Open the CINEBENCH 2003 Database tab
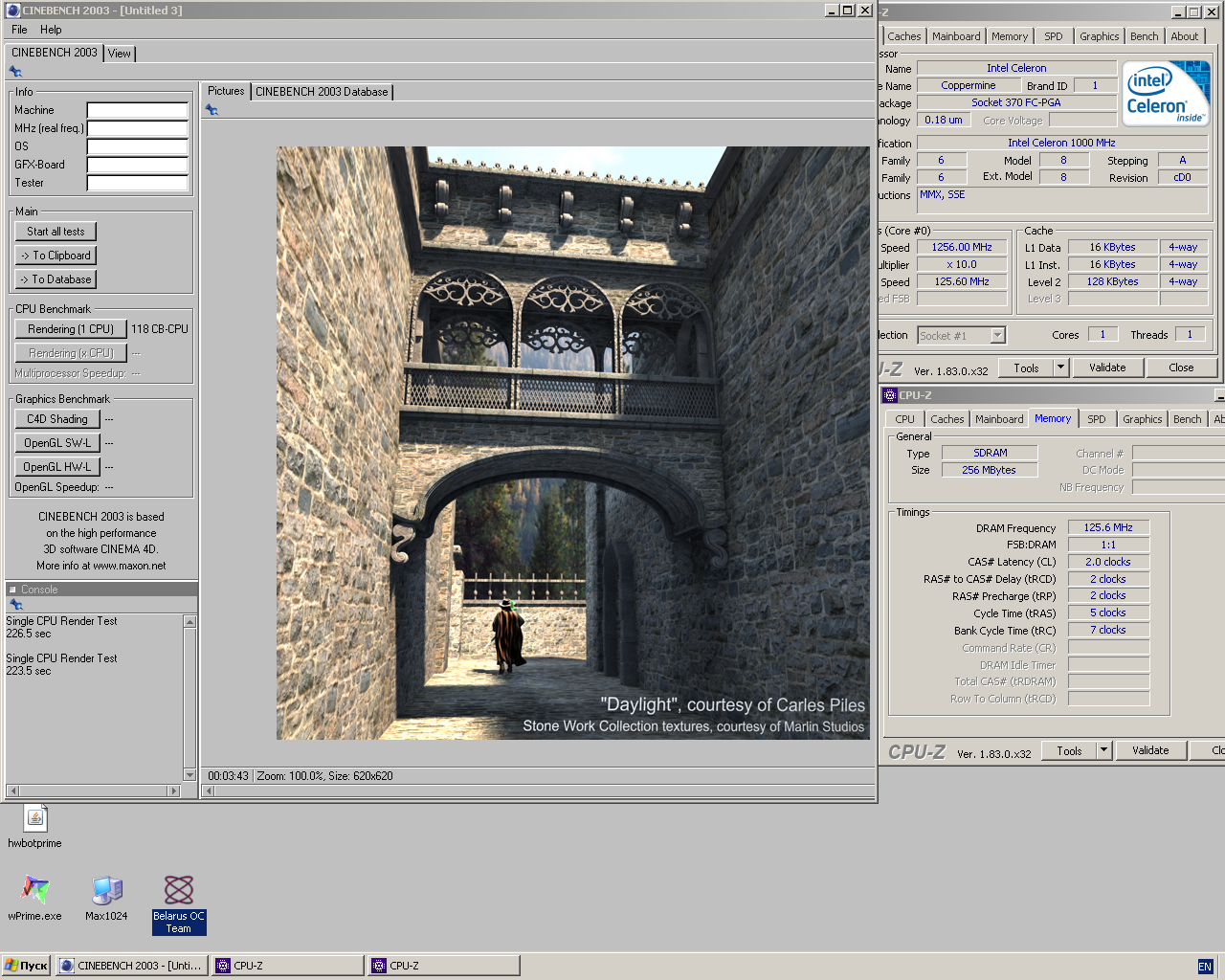Viewport: 1225px width, 980px height. (322, 92)
